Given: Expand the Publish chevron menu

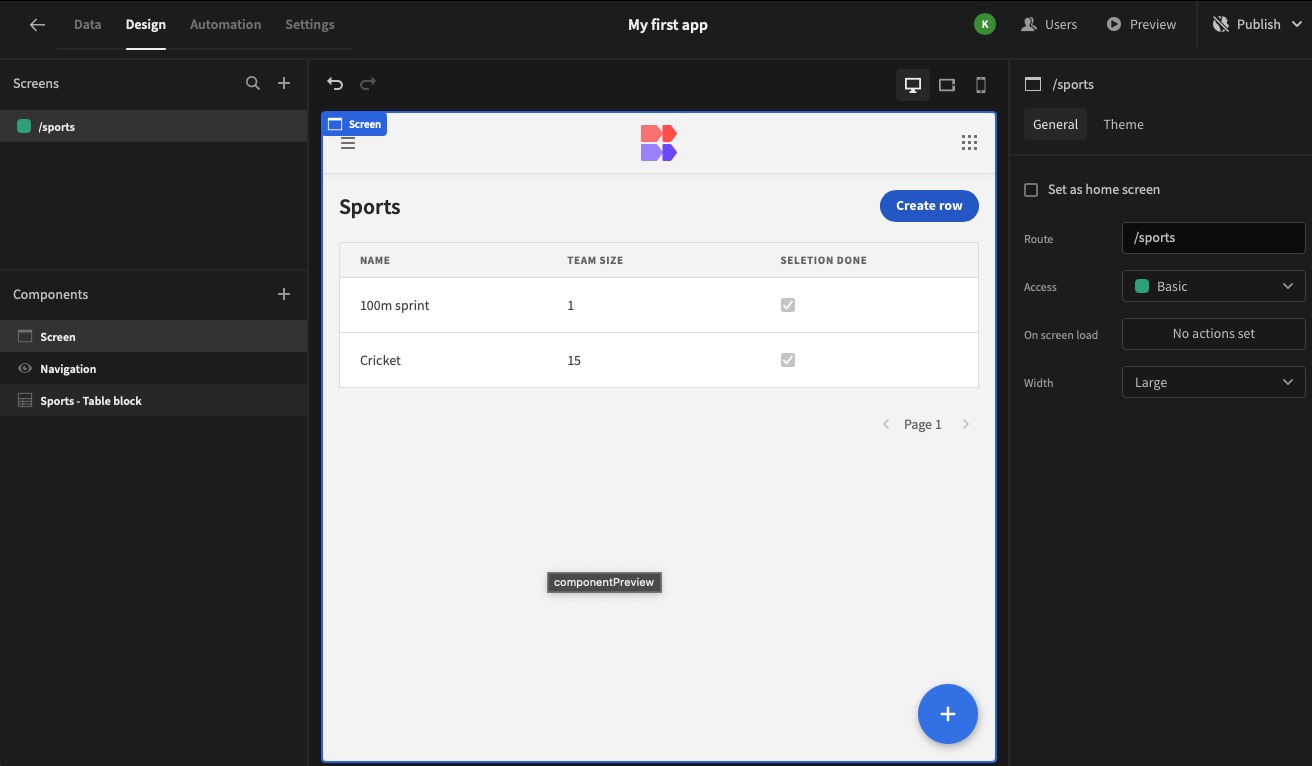Looking at the screenshot, I should (1296, 23).
